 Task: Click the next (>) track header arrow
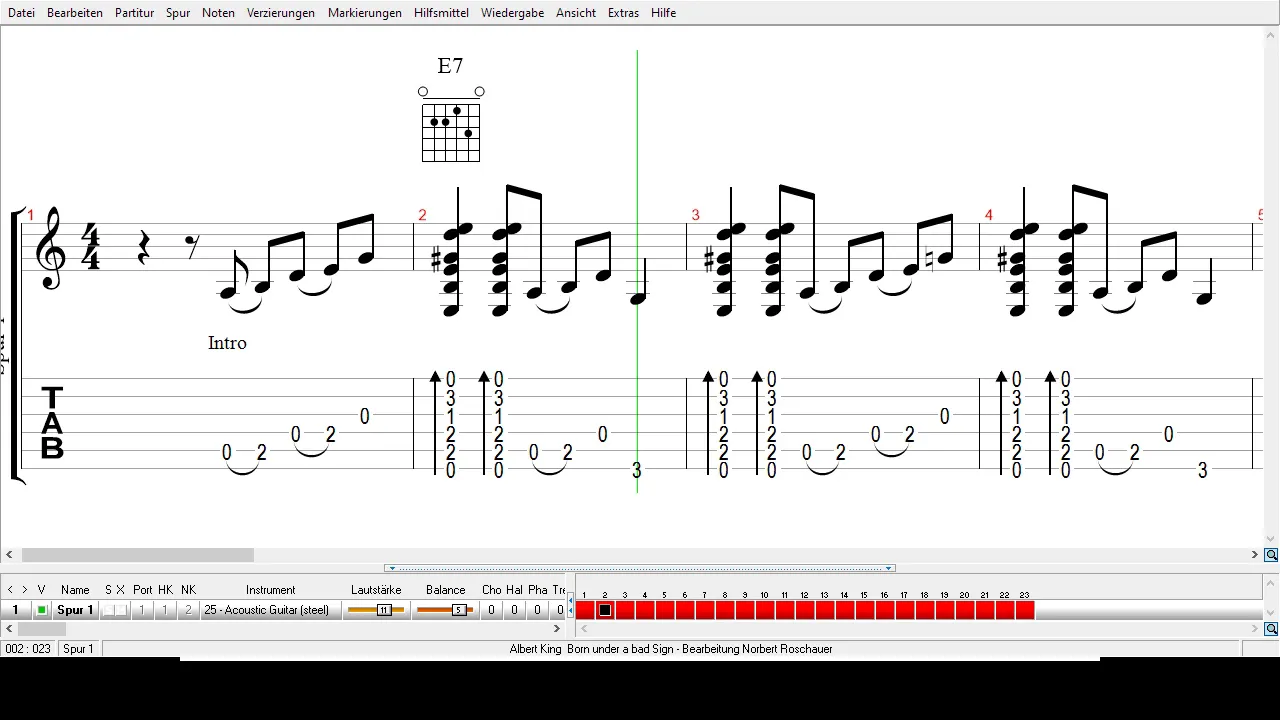(25, 590)
